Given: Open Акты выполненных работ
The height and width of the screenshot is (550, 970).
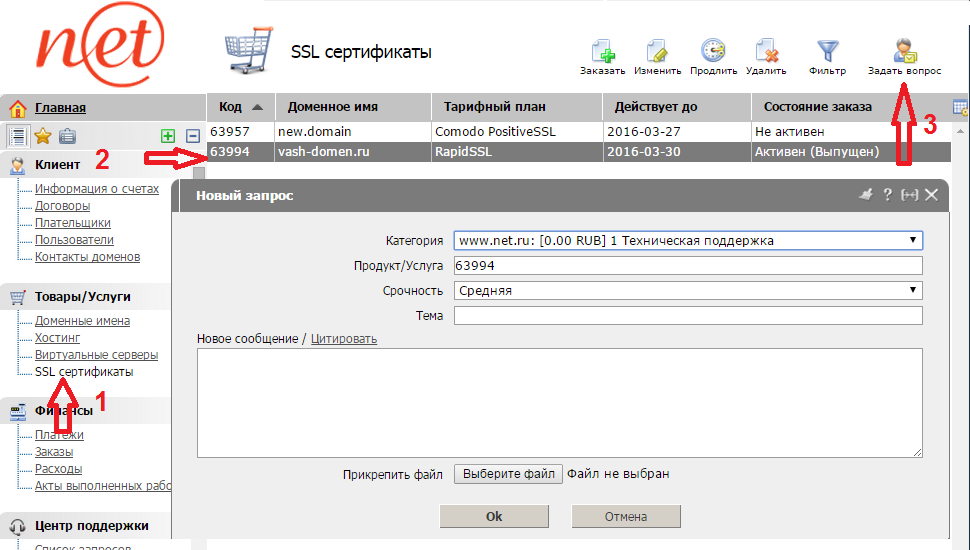Looking at the screenshot, I should tap(103, 486).
